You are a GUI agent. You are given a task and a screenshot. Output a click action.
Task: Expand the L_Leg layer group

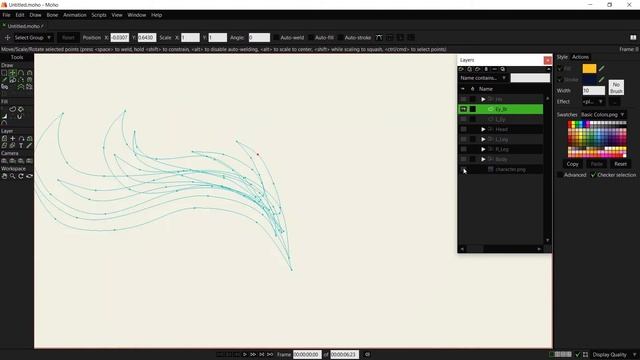click(x=483, y=139)
